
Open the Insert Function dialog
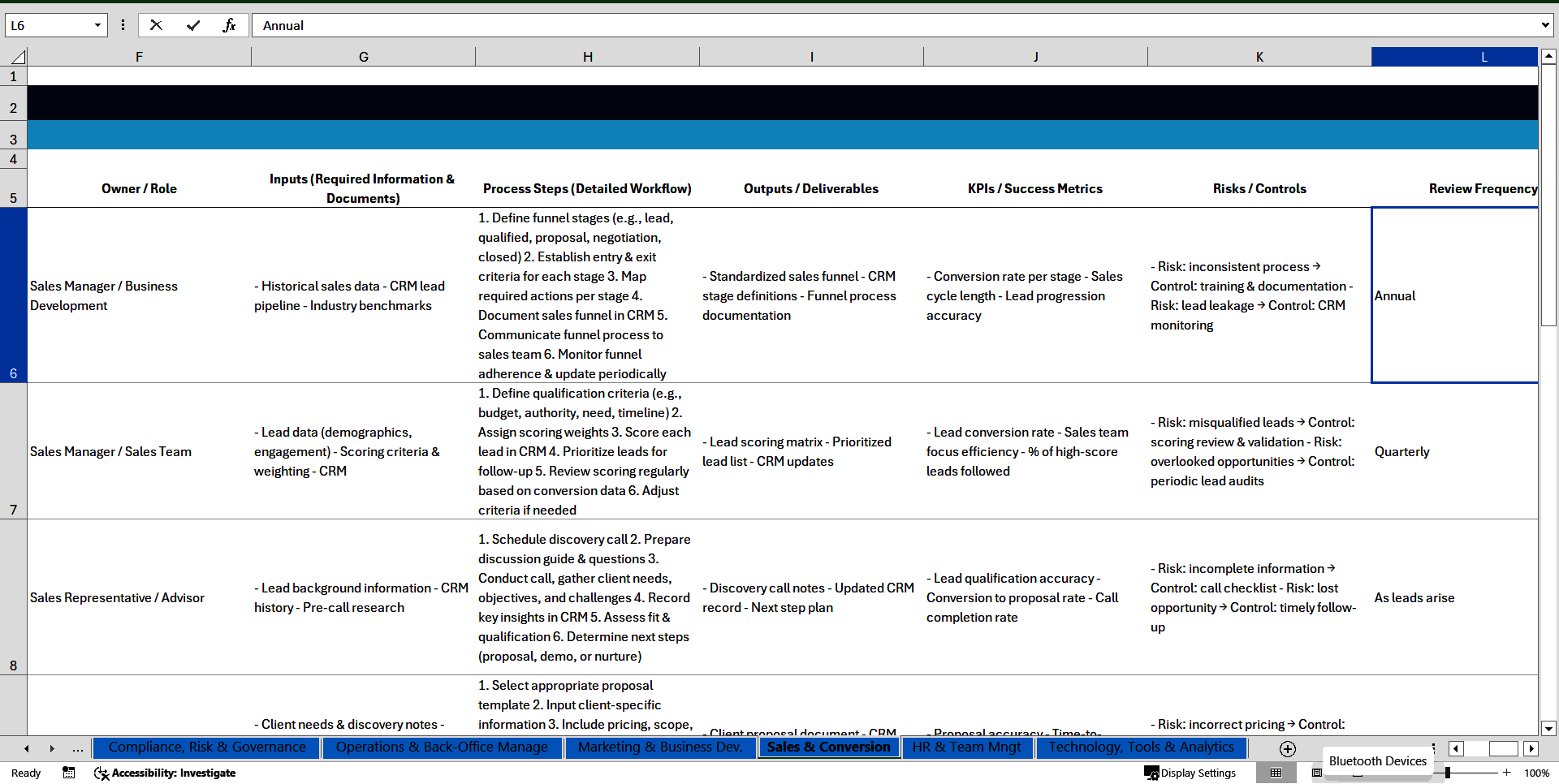click(229, 25)
